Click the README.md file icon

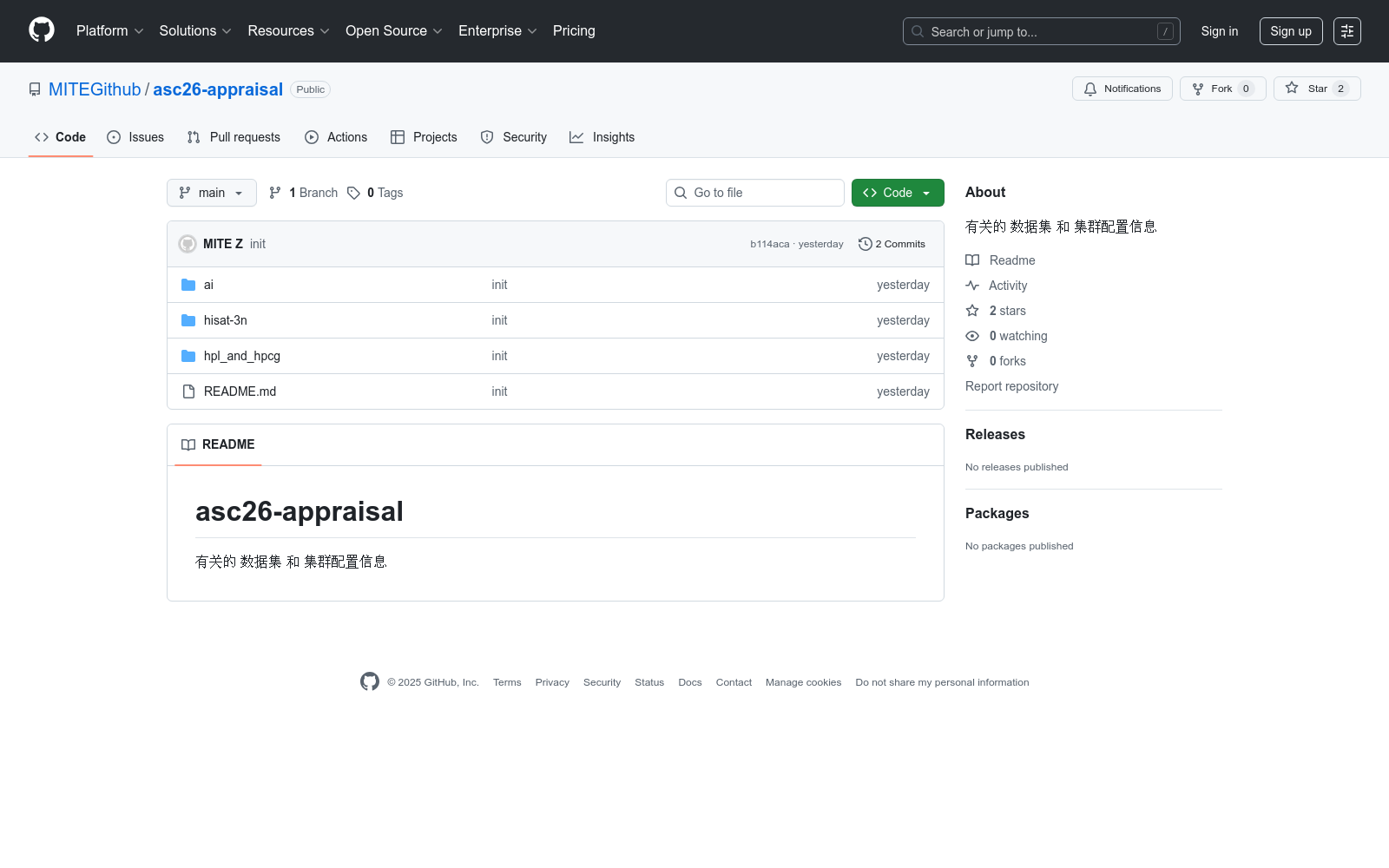(x=188, y=391)
